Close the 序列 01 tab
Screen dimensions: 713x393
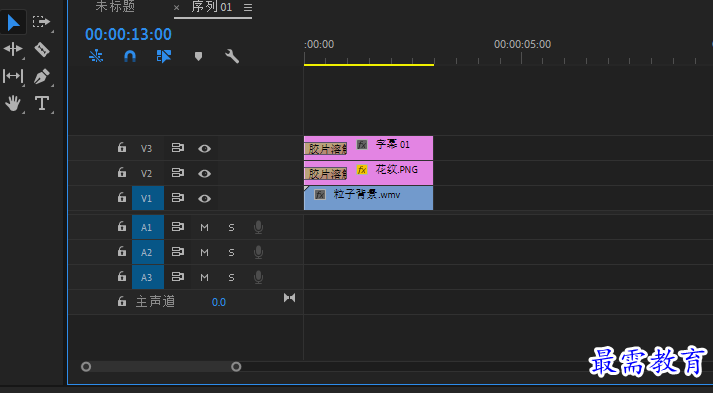tap(176, 8)
